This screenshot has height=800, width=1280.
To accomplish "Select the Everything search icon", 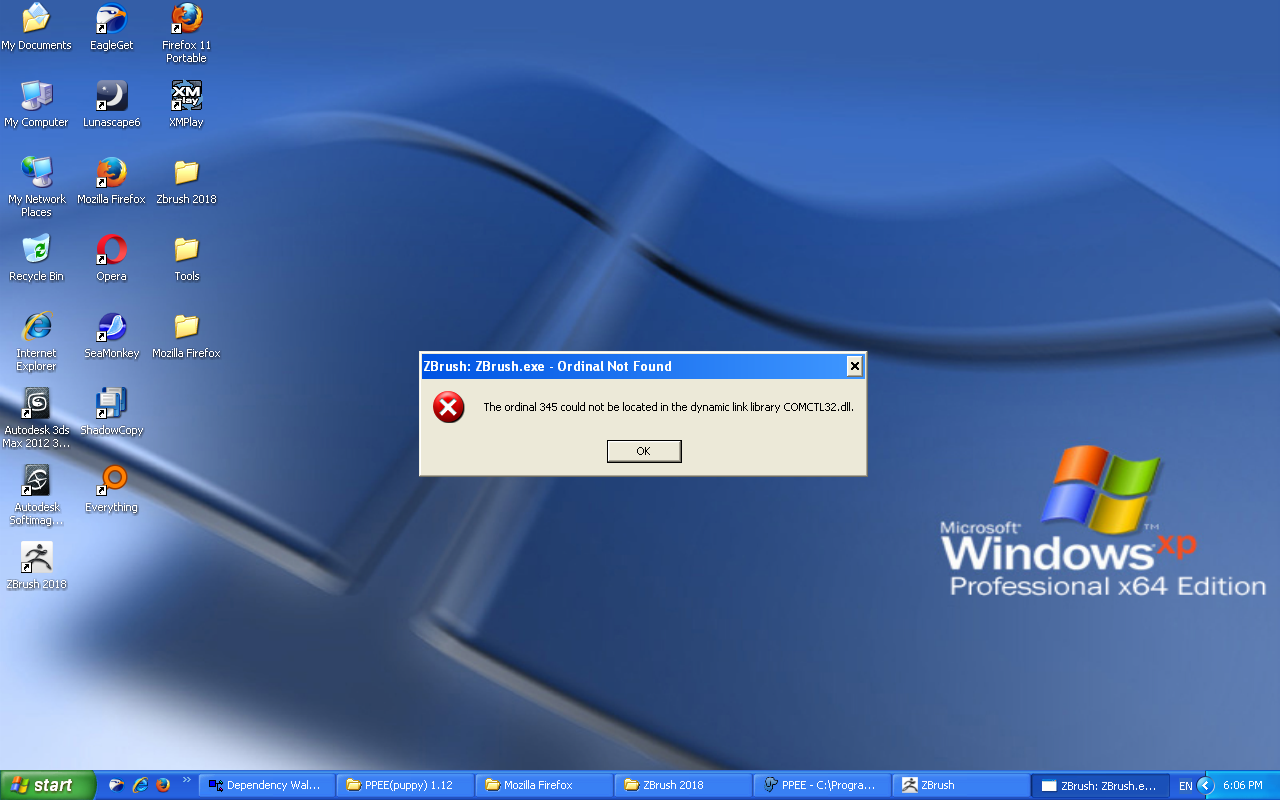I will point(112,489).
